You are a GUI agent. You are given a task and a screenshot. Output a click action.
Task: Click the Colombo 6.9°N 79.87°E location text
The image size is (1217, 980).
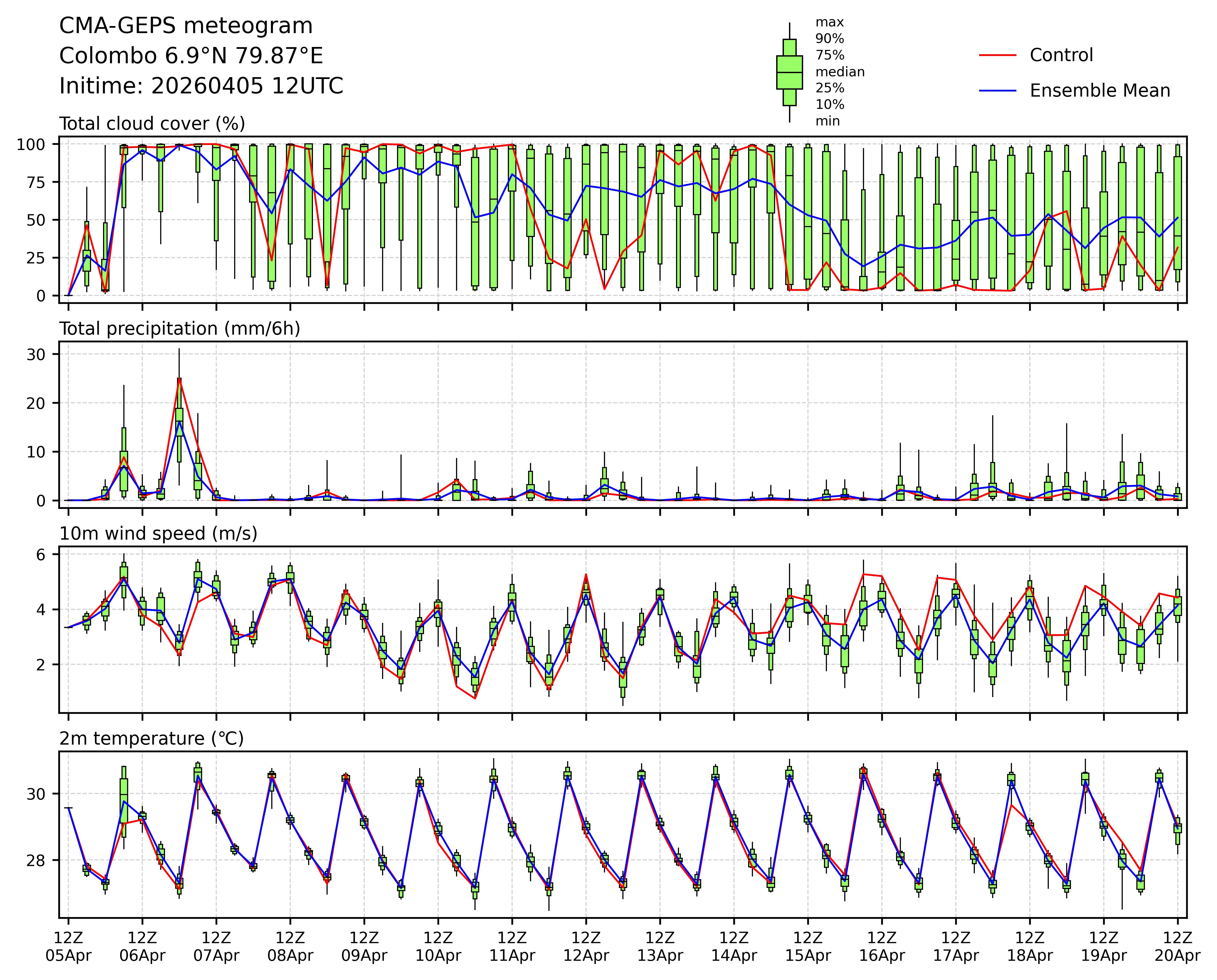click(191, 56)
